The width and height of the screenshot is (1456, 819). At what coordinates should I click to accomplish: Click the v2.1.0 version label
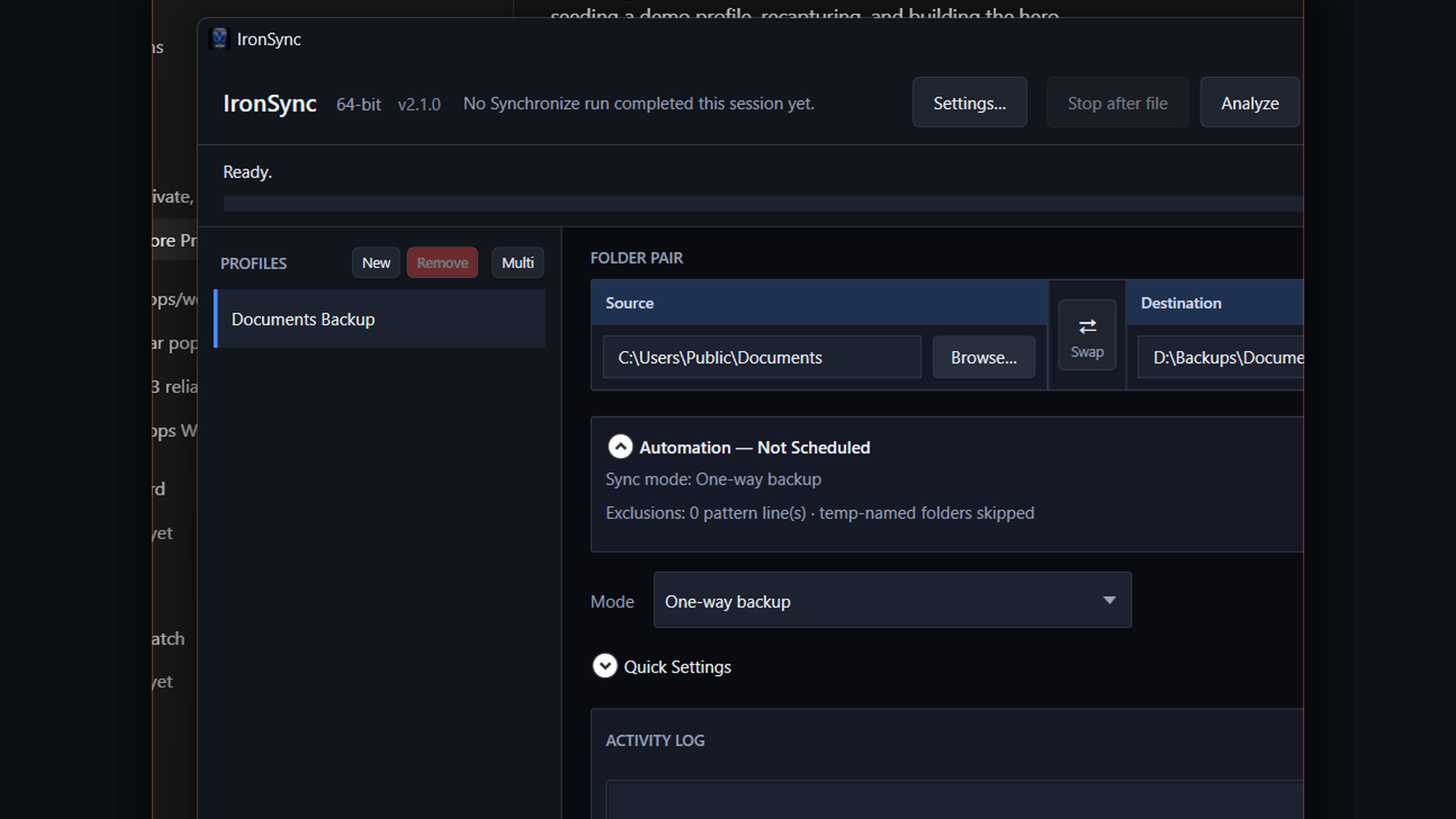click(x=419, y=104)
